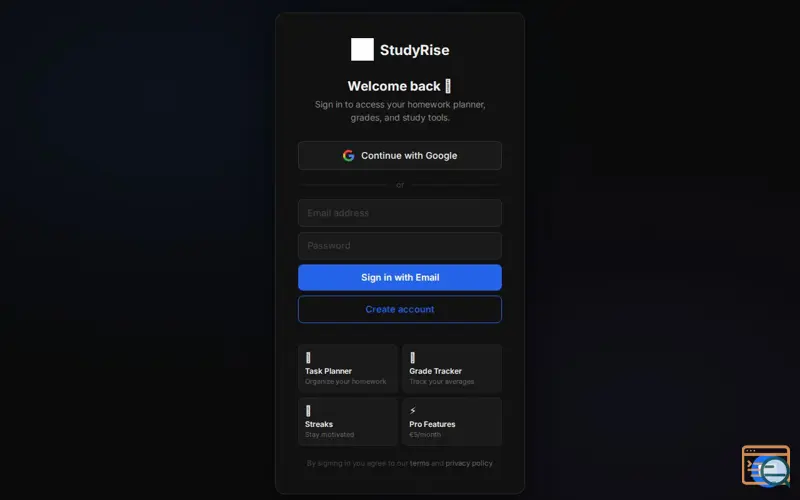The width and height of the screenshot is (800, 500).
Task: Click the StudyRise brand name
Action: click(415, 50)
